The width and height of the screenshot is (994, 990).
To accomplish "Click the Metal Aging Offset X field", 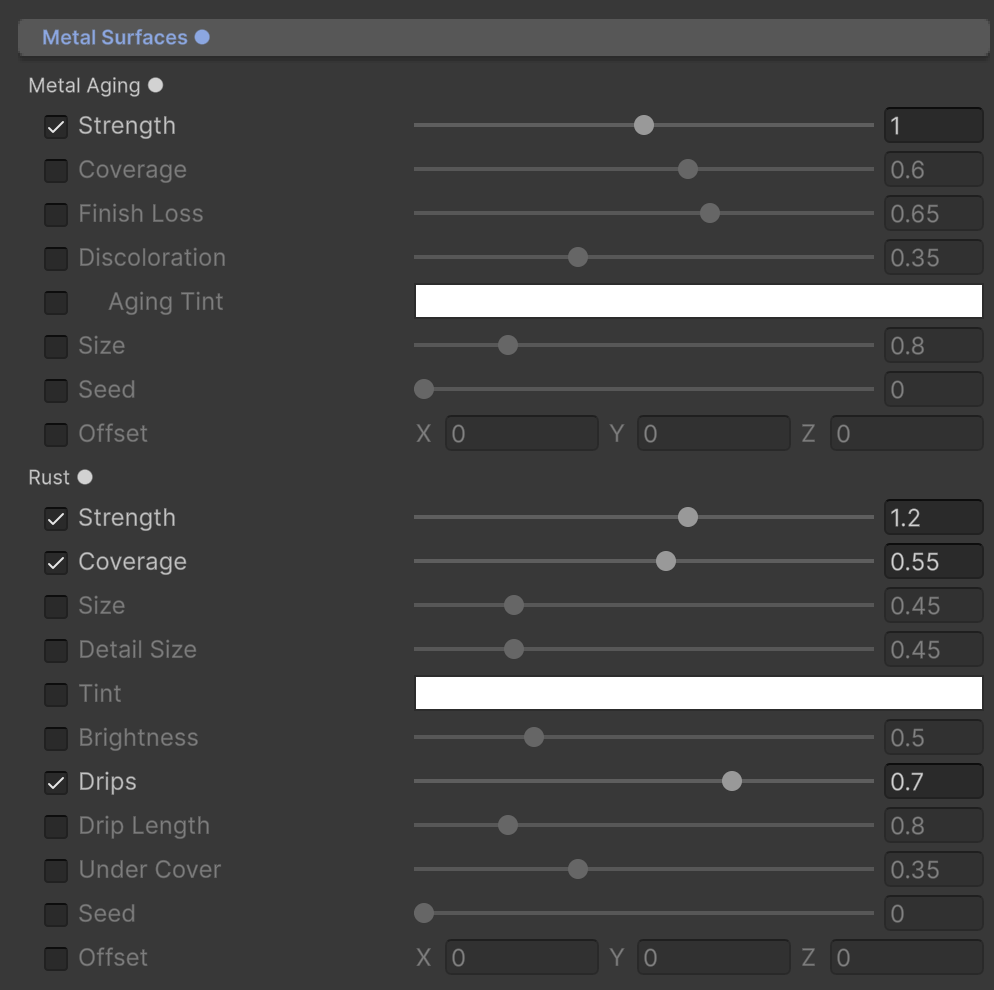I will pos(522,434).
